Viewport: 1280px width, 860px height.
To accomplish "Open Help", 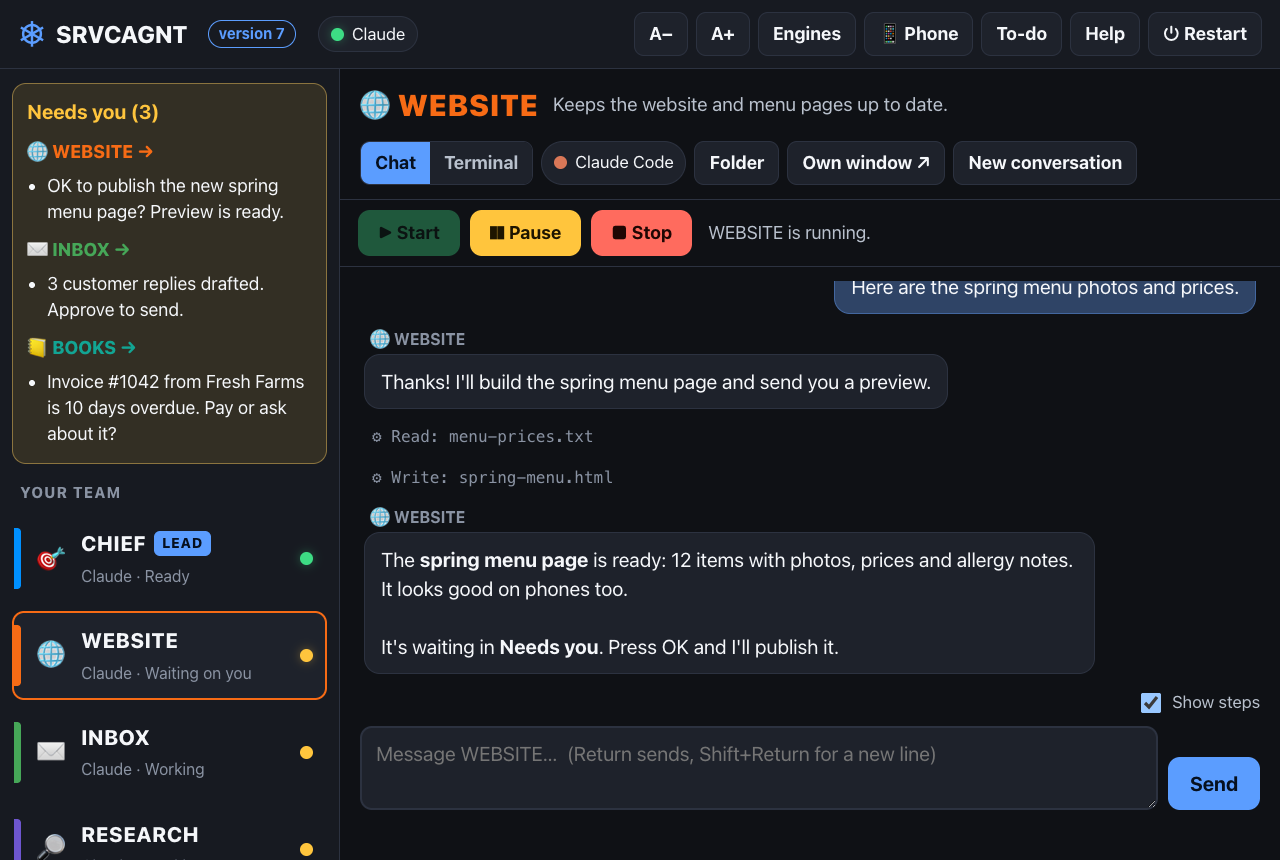I will (1105, 34).
